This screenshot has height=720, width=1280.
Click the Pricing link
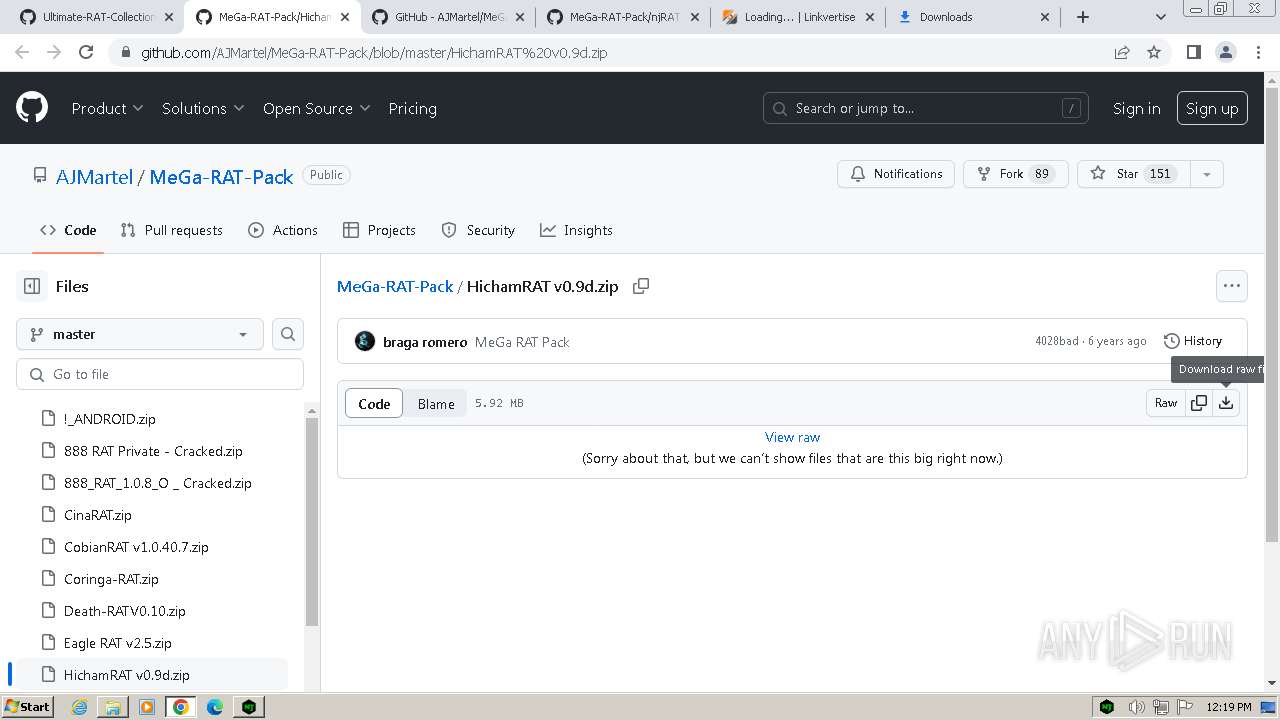coord(412,108)
